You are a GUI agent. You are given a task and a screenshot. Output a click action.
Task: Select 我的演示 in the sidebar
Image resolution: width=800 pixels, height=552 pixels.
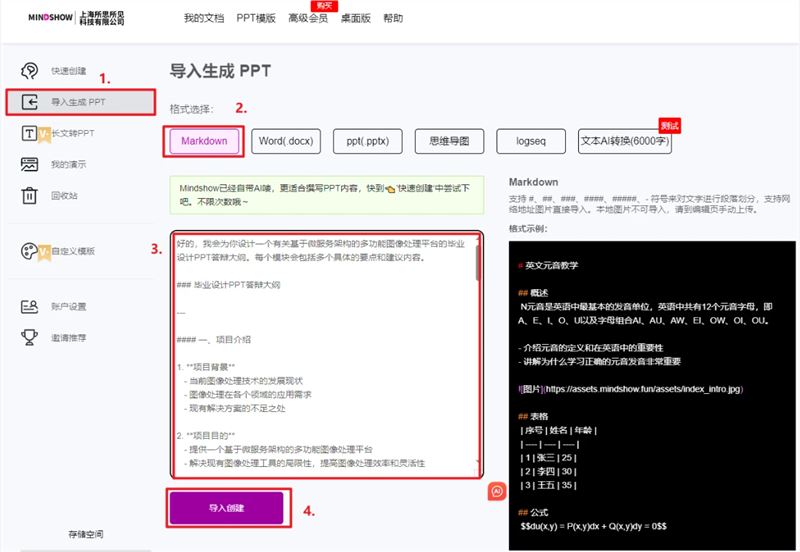68,164
